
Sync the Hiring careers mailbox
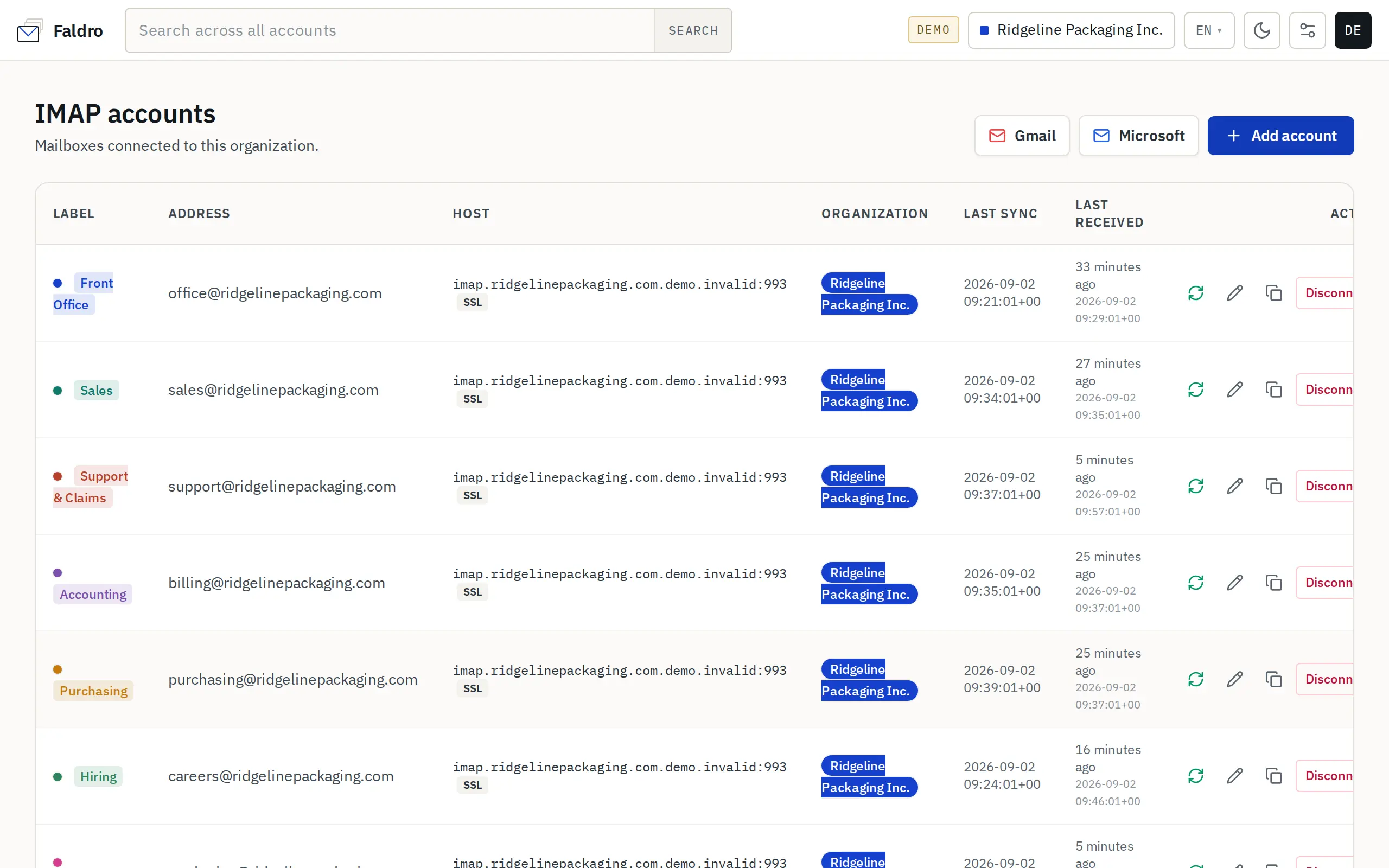pos(1196,776)
